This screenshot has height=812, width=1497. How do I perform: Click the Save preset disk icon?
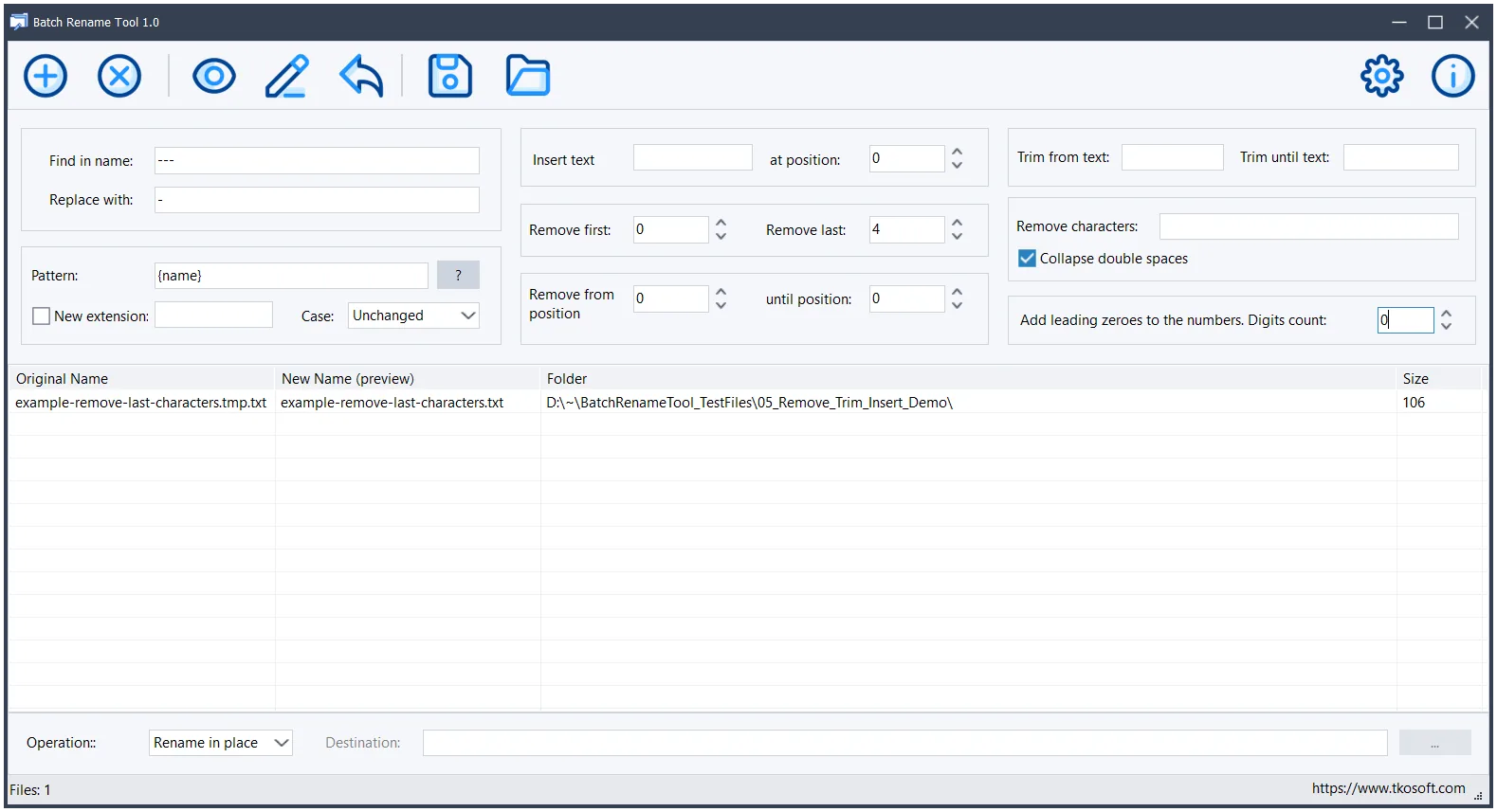pyautogui.click(x=450, y=76)
